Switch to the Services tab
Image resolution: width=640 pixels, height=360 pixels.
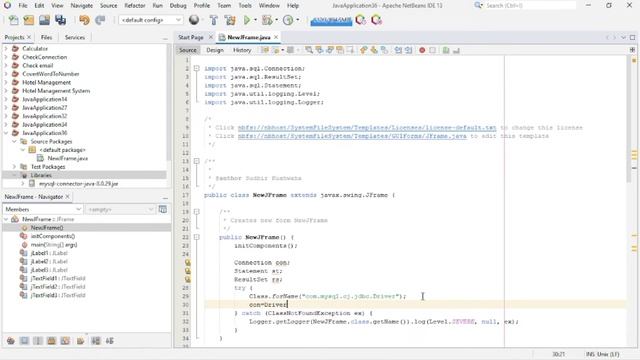point(75,37)
